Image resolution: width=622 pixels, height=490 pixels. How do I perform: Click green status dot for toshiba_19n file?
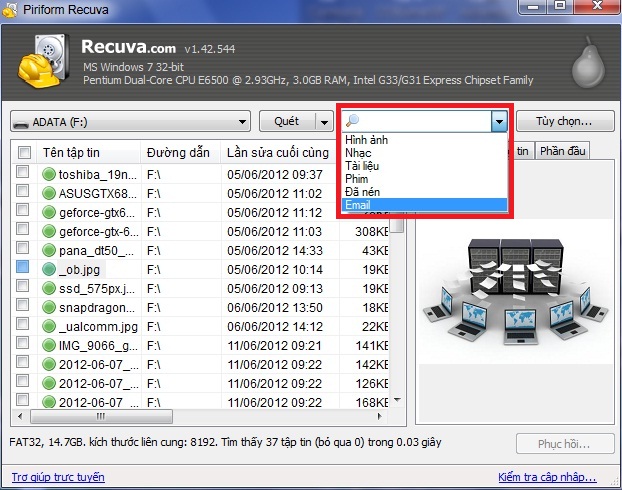48,174
